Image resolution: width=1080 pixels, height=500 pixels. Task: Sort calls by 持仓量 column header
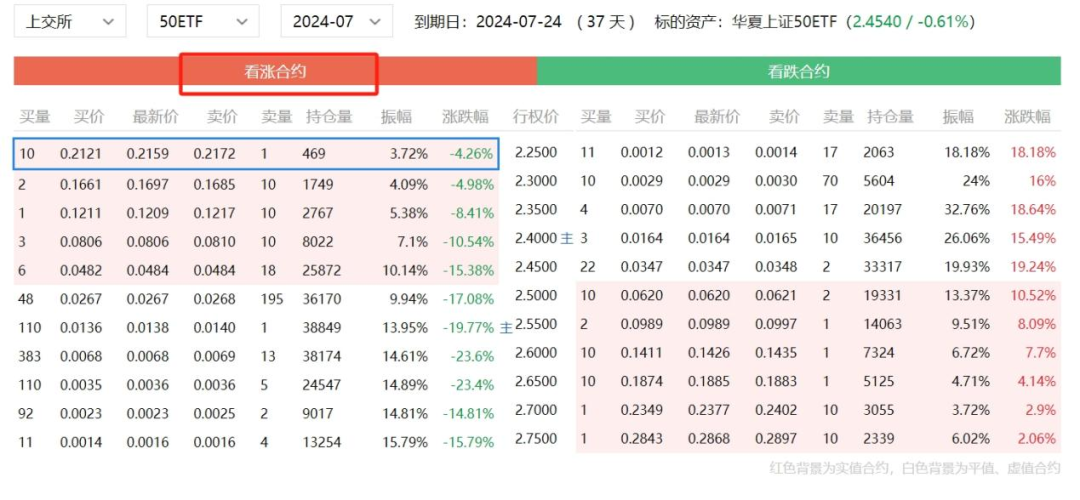coord(329,117)
